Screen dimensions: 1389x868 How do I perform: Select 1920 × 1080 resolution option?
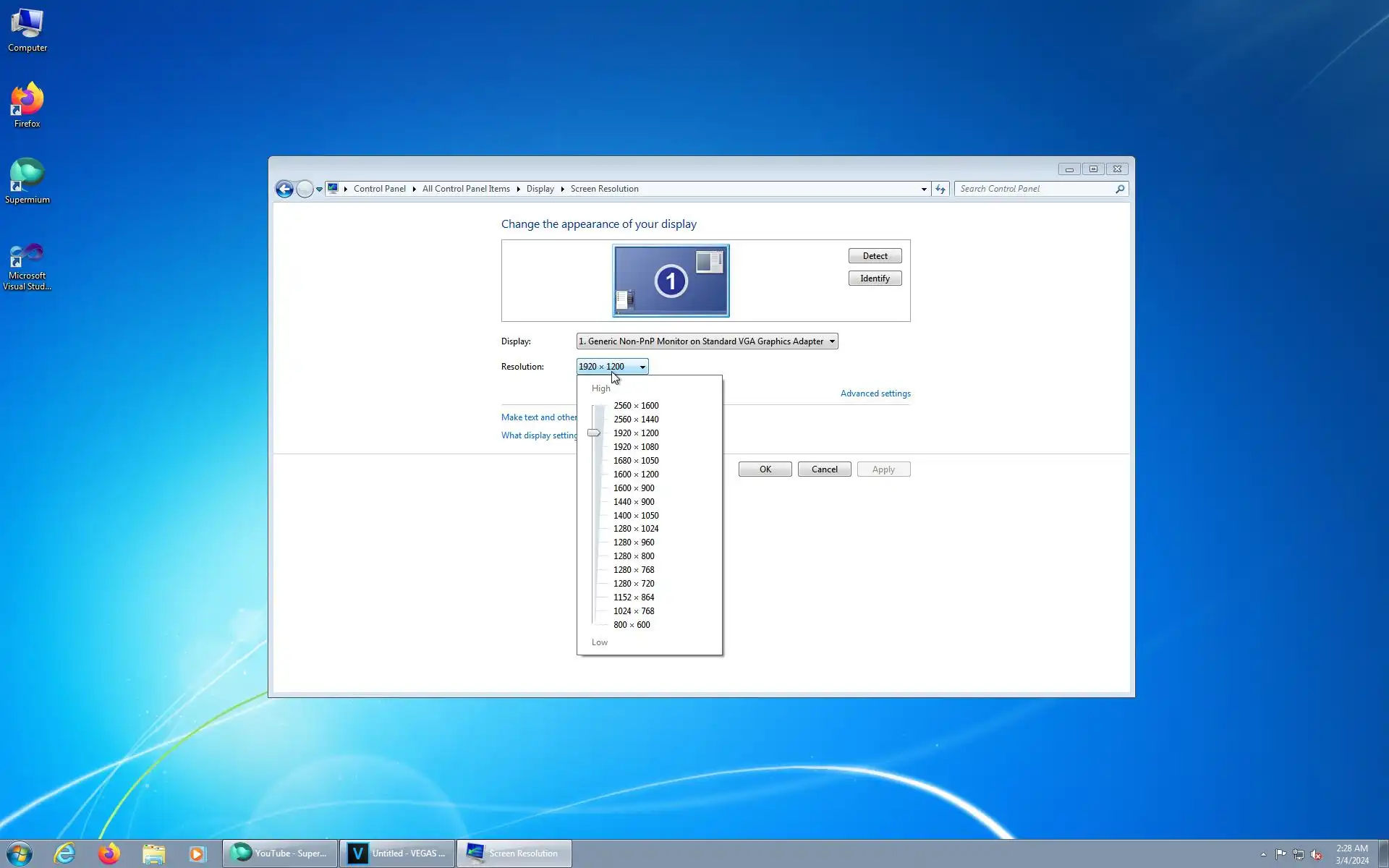click(635, 447)
